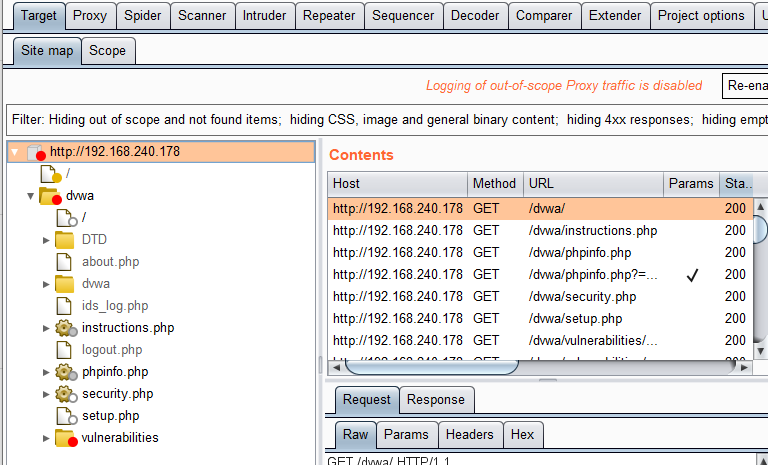
Task: Click the Re-enable logging button
Action: click(x=745, y=86)
